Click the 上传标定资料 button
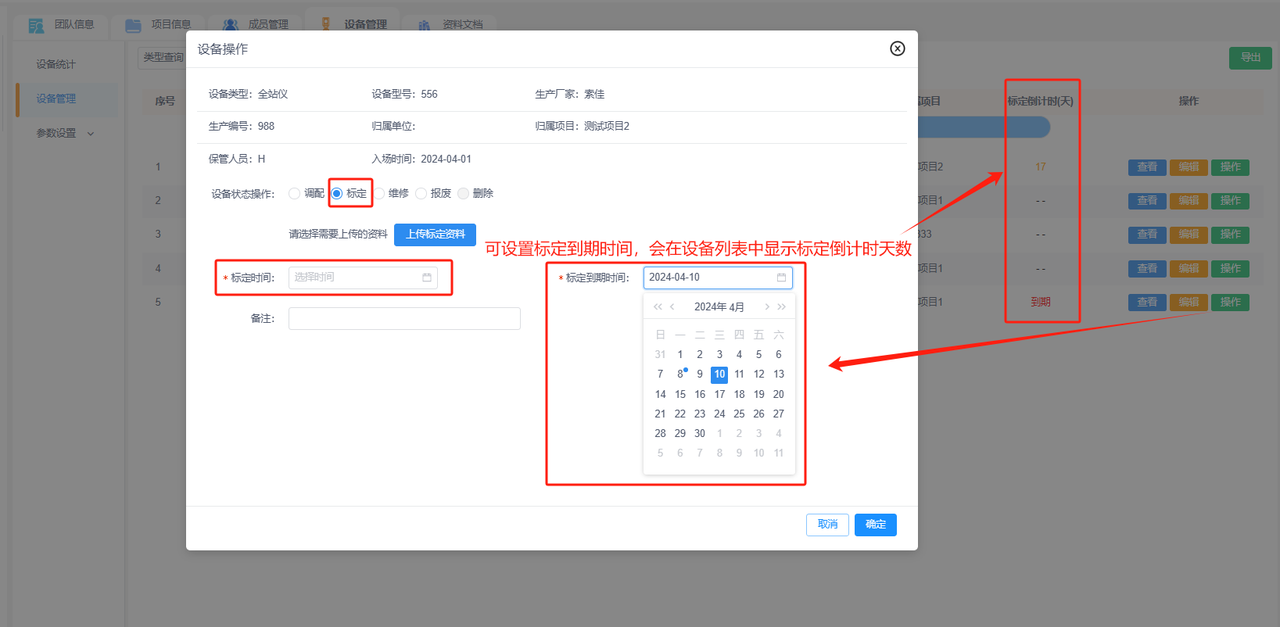The height and width of the screenshot is (627, 1280). coord(435,234)
